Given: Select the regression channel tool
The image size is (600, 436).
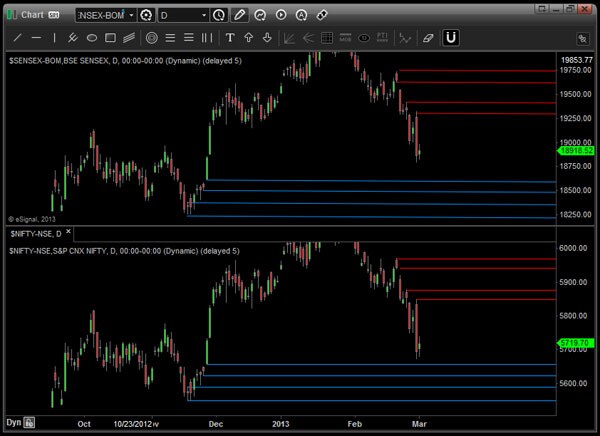Looking at the screenshot, I should [x=129, y=38].
